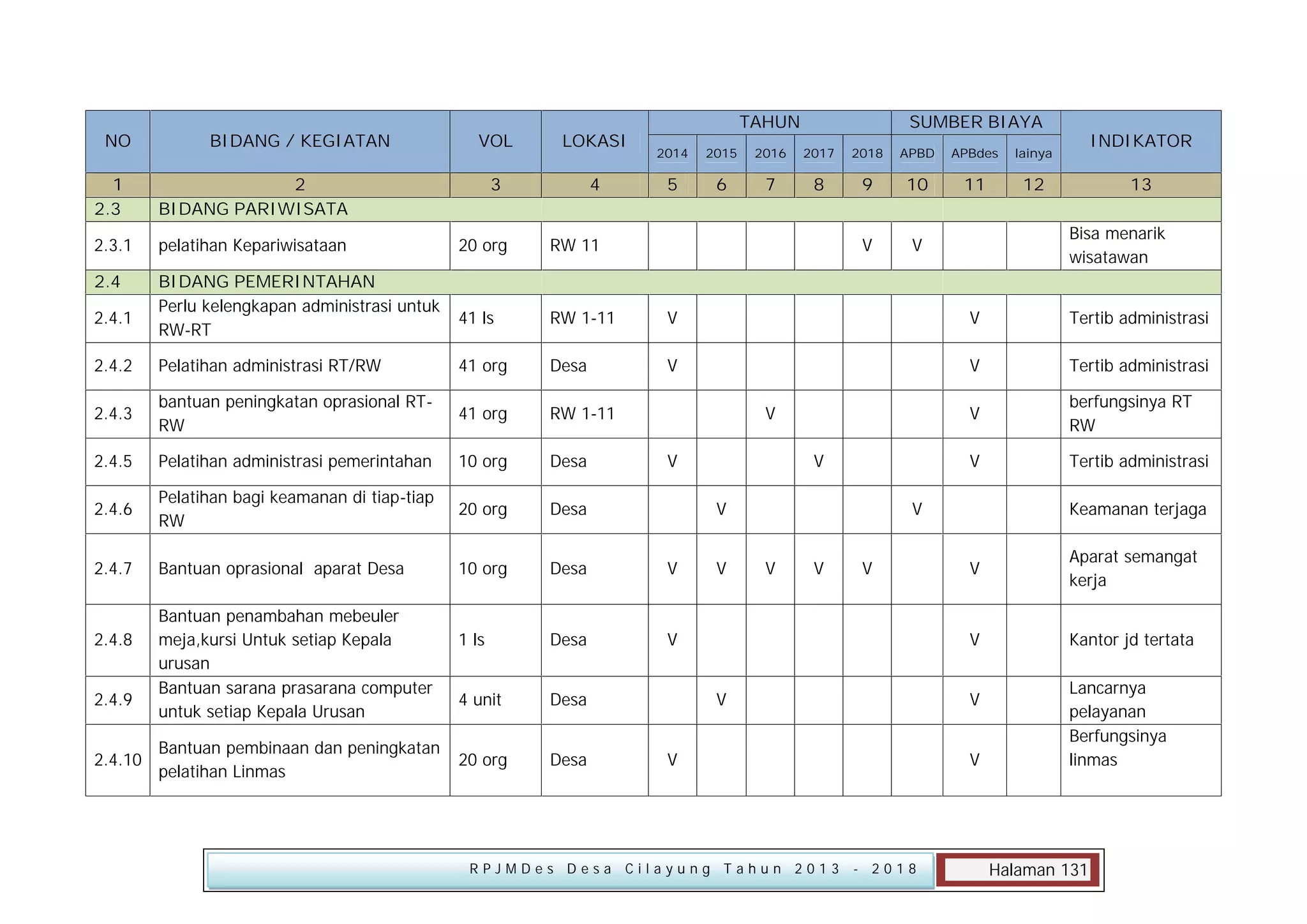Click row number 2.4.10
Image resolution: width=1307 pixels, height=924 pixels.
click(x=117, y=760)
